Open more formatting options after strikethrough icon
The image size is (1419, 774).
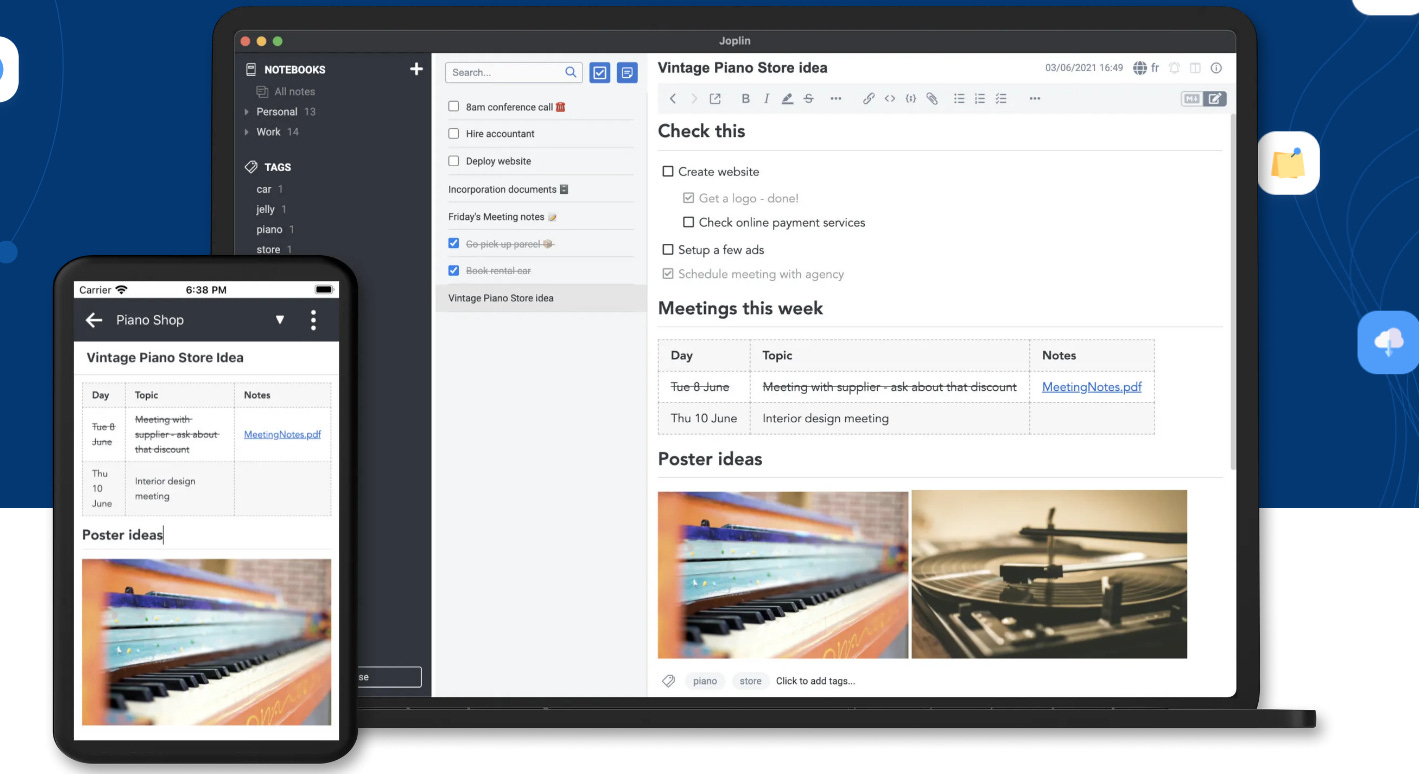836,99
